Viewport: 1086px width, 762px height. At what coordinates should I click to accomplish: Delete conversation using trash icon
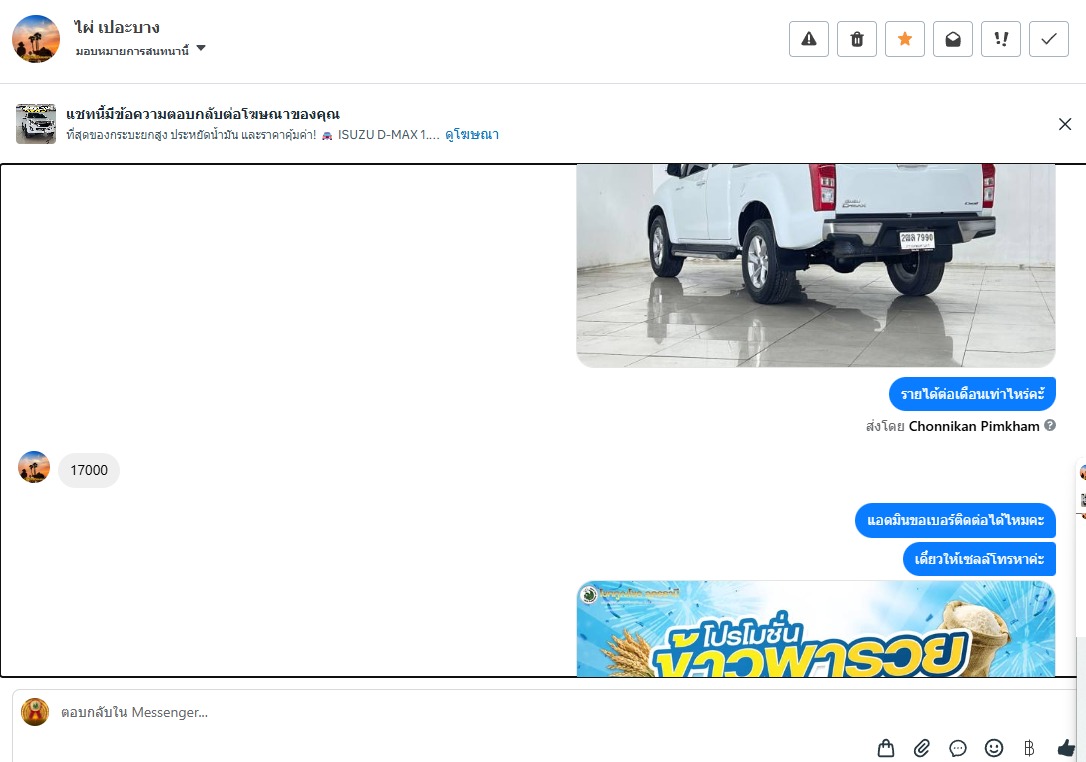(x=857, y=39)
